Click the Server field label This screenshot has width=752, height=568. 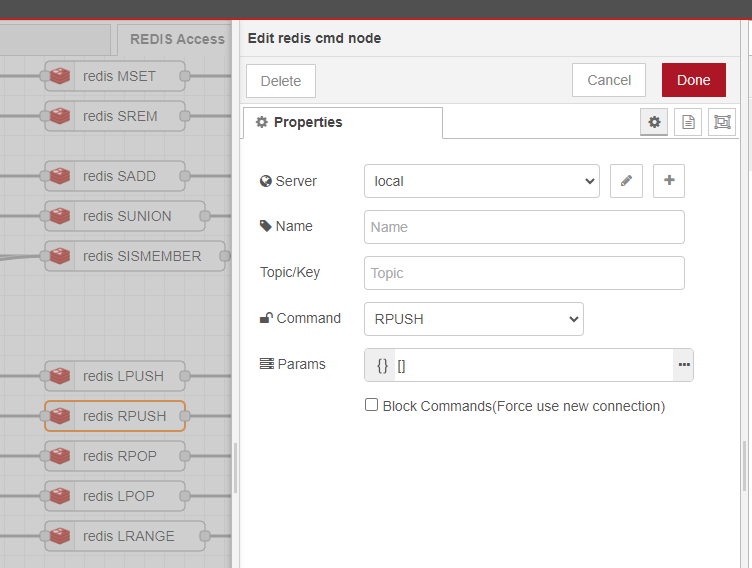[296, 181]
